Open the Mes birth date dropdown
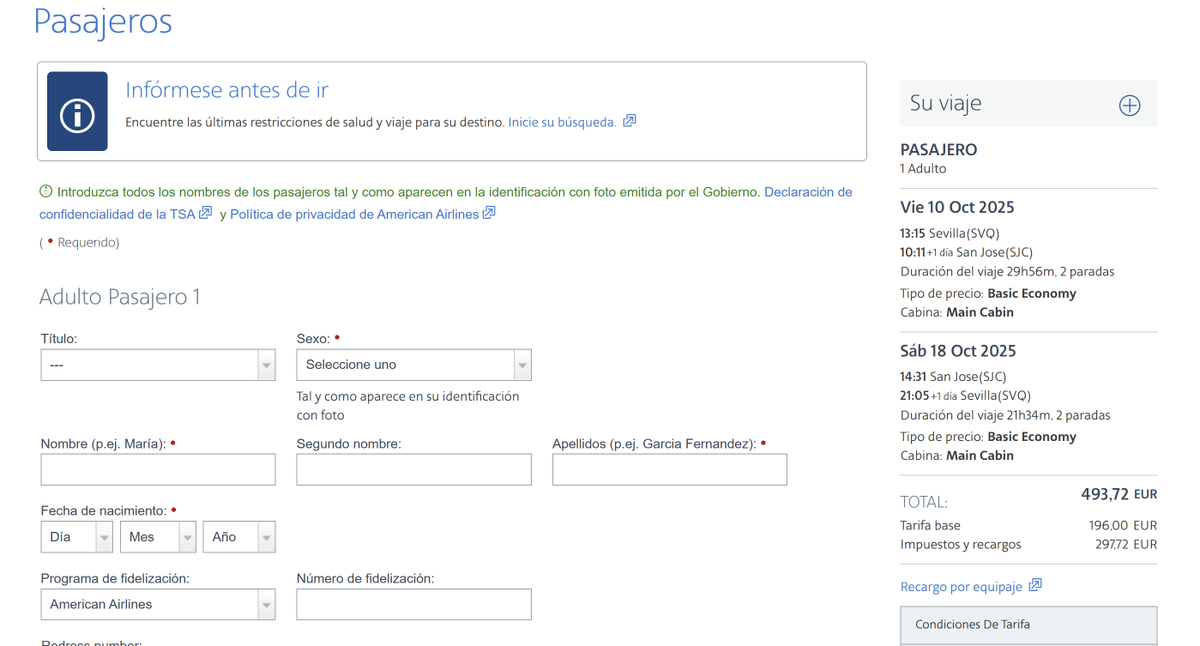The width and height of the screenshot is (1200, 646). point(157,537)
